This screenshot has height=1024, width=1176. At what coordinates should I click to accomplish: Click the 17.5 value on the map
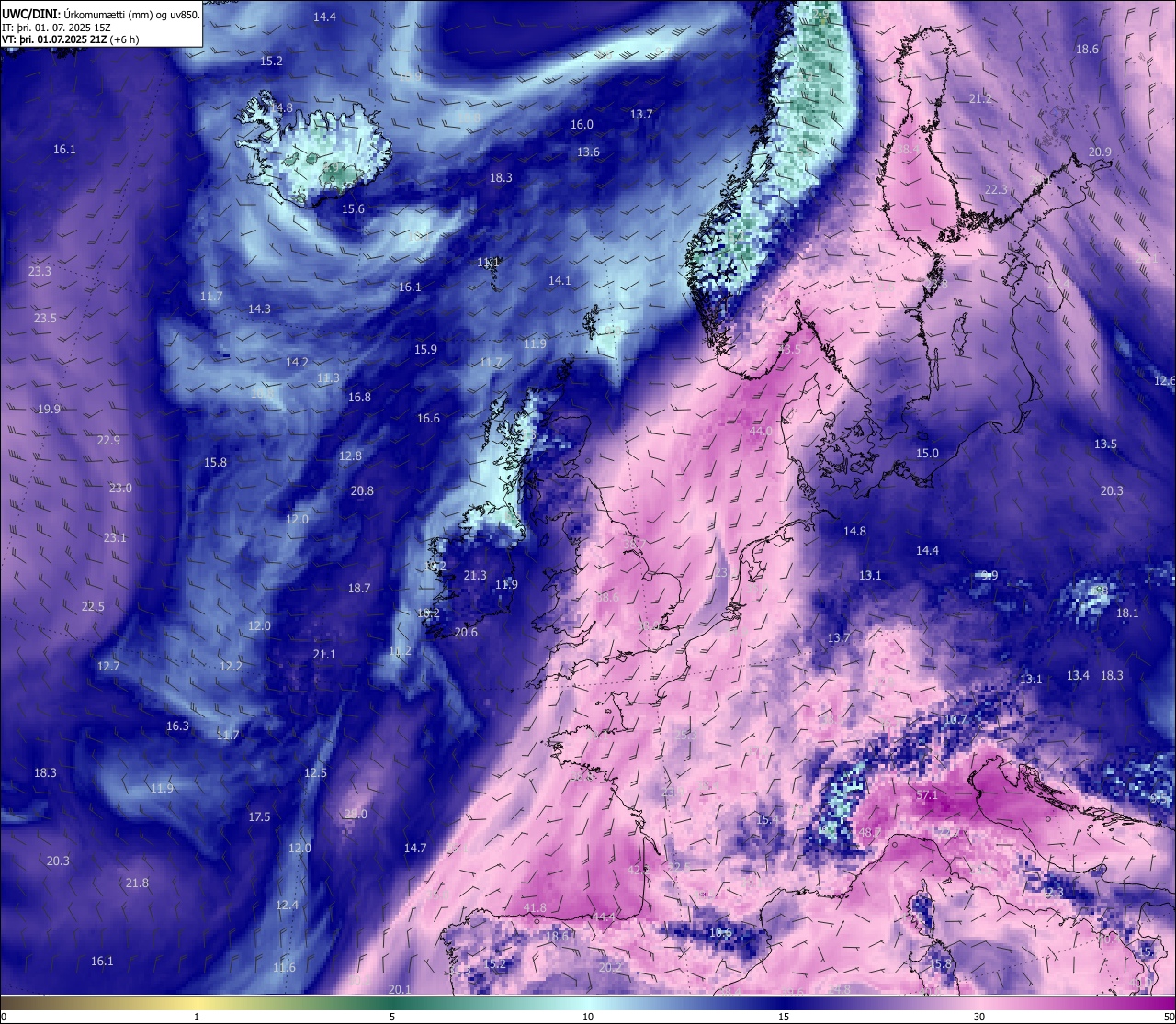[x=259, y=816]
